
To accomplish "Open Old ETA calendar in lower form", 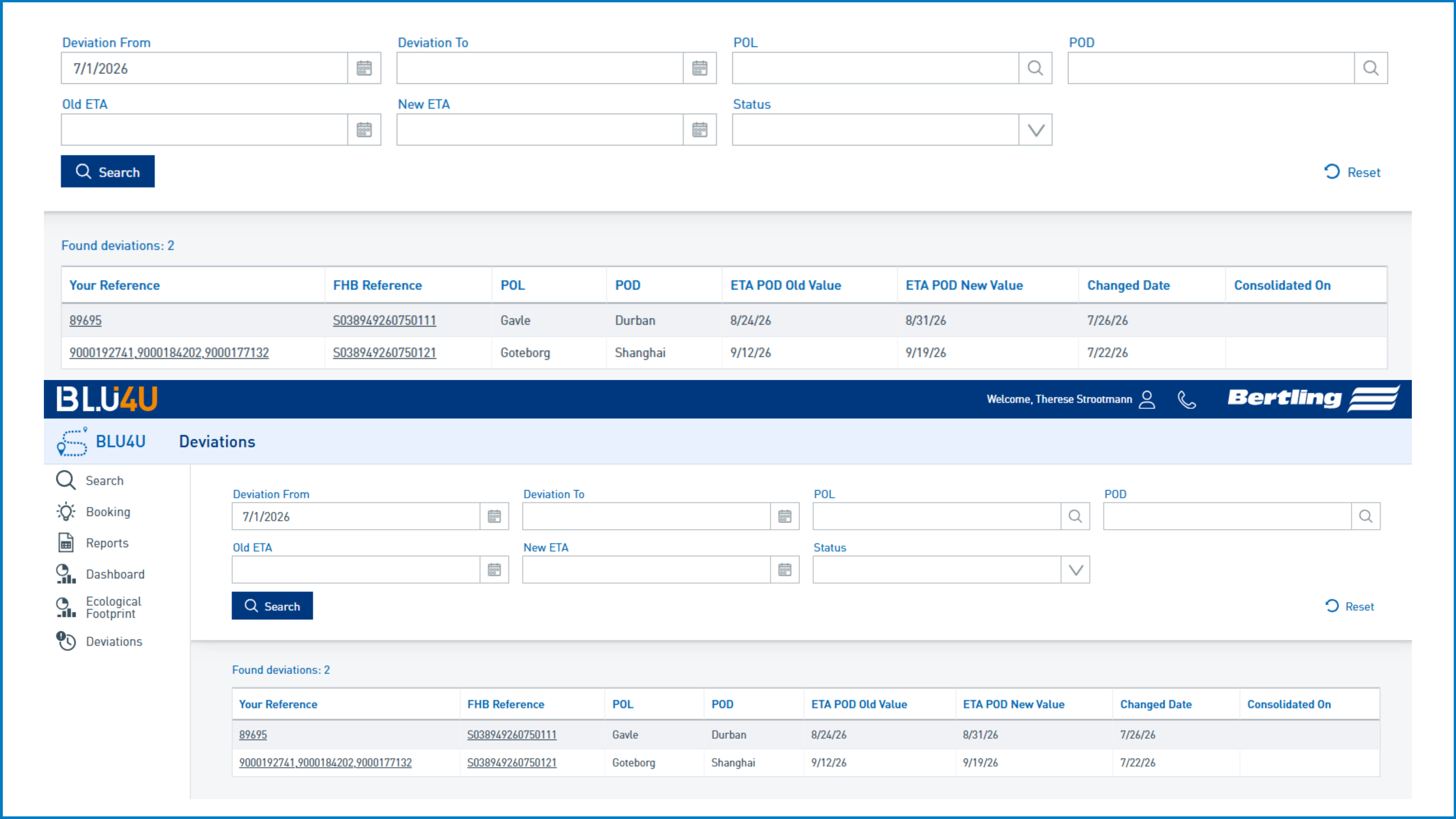I will [495, 570].
